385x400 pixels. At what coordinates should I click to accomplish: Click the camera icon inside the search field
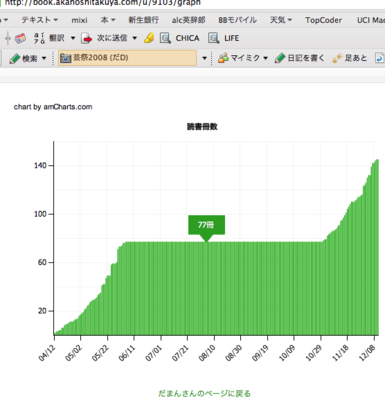66,58
